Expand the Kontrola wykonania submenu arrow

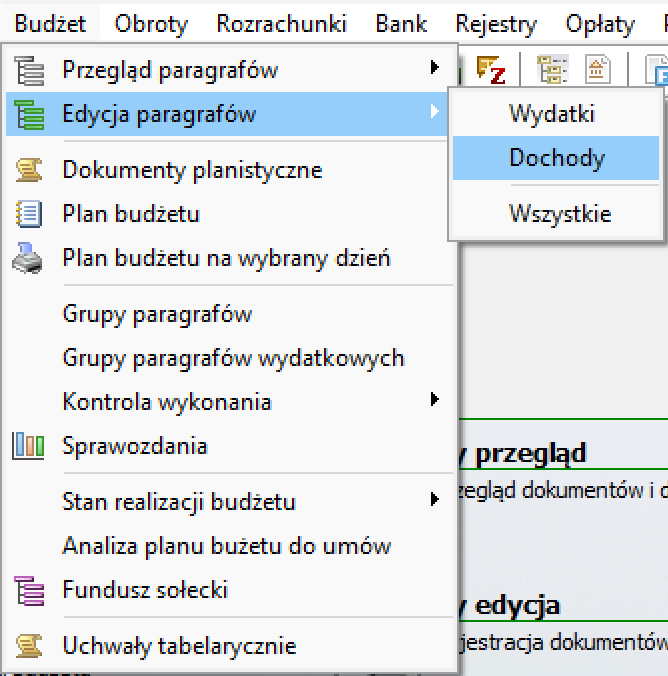435,400
